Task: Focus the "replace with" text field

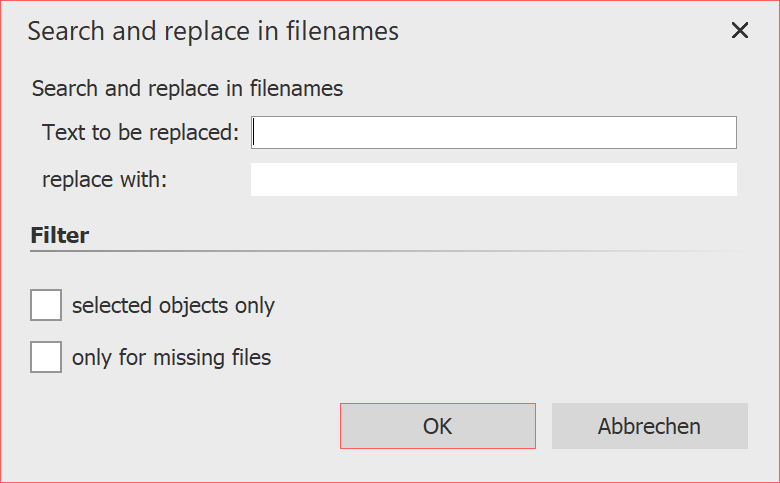Action: point(494,180)
